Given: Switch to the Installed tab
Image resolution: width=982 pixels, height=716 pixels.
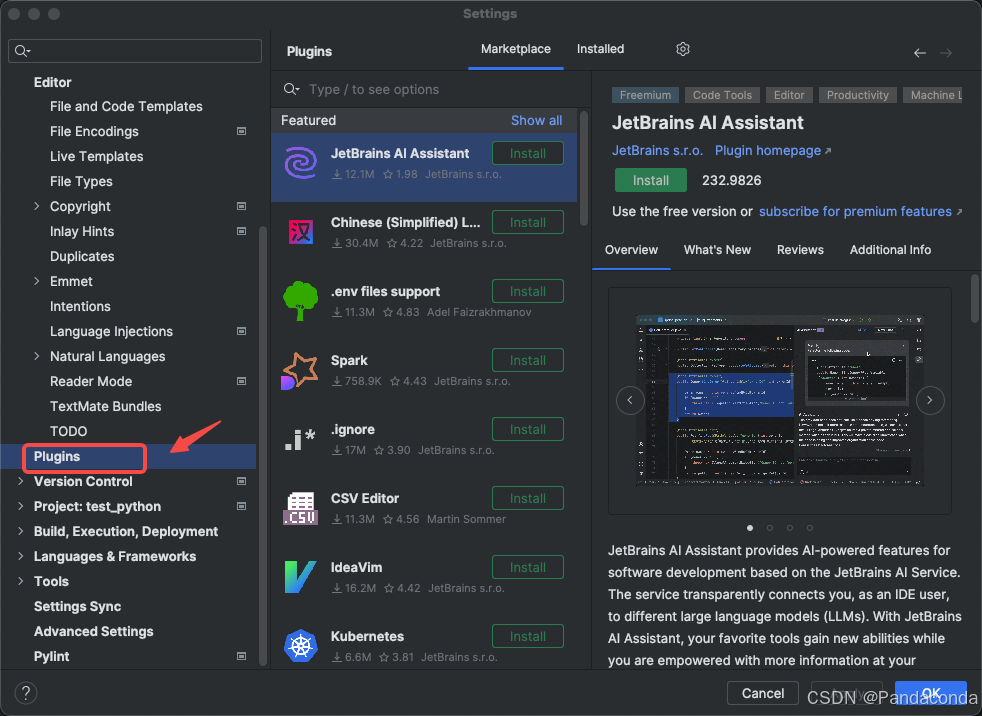Looking at the screenshot, I should pyautogui.click(x=600, y=49).
